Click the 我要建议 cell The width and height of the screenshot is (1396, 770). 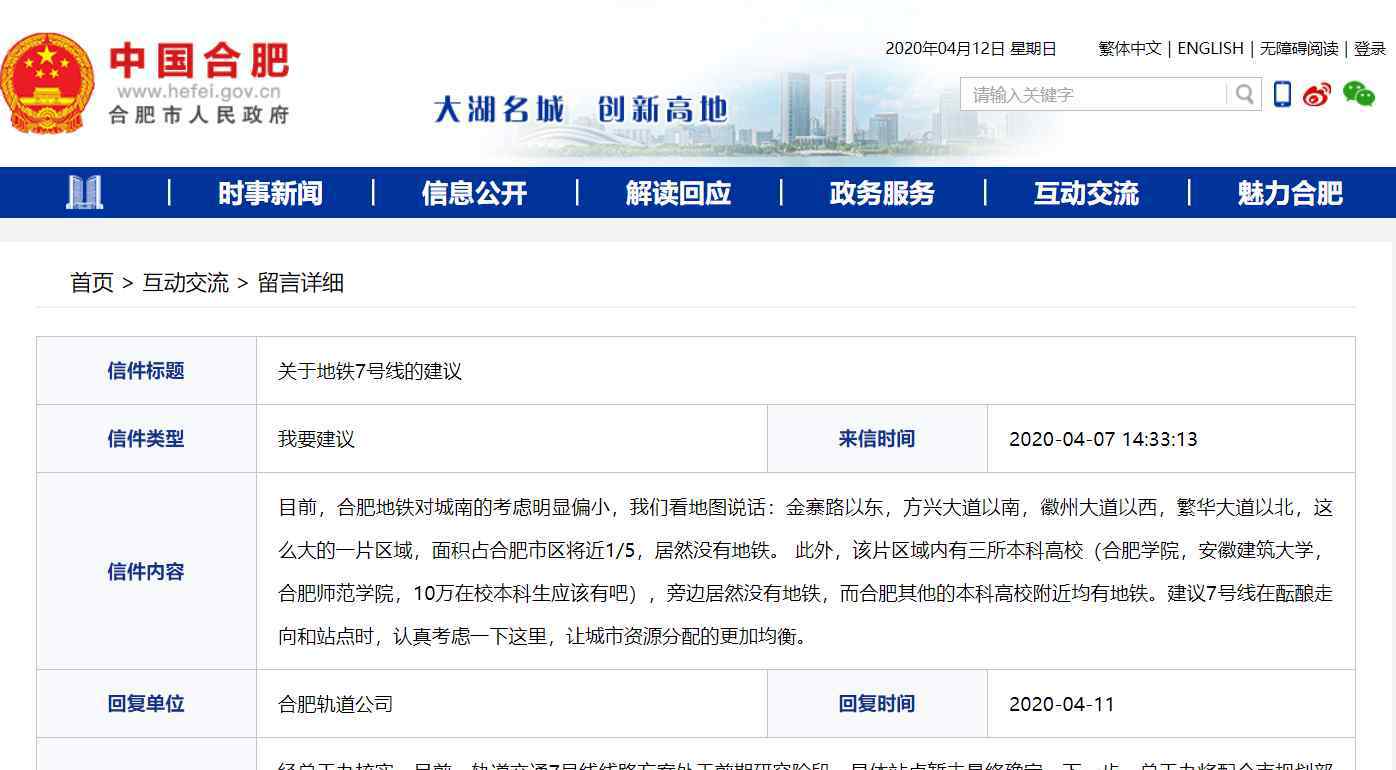click(x=512, y=439)
